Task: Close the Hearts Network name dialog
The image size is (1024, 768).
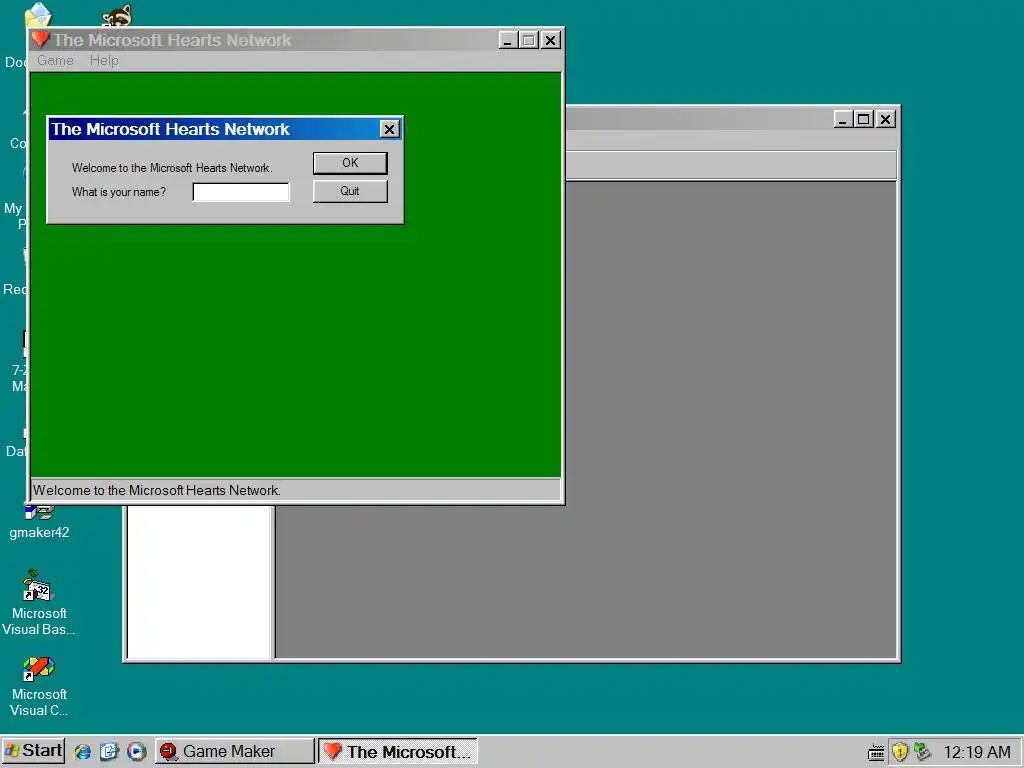Action: 389,129
